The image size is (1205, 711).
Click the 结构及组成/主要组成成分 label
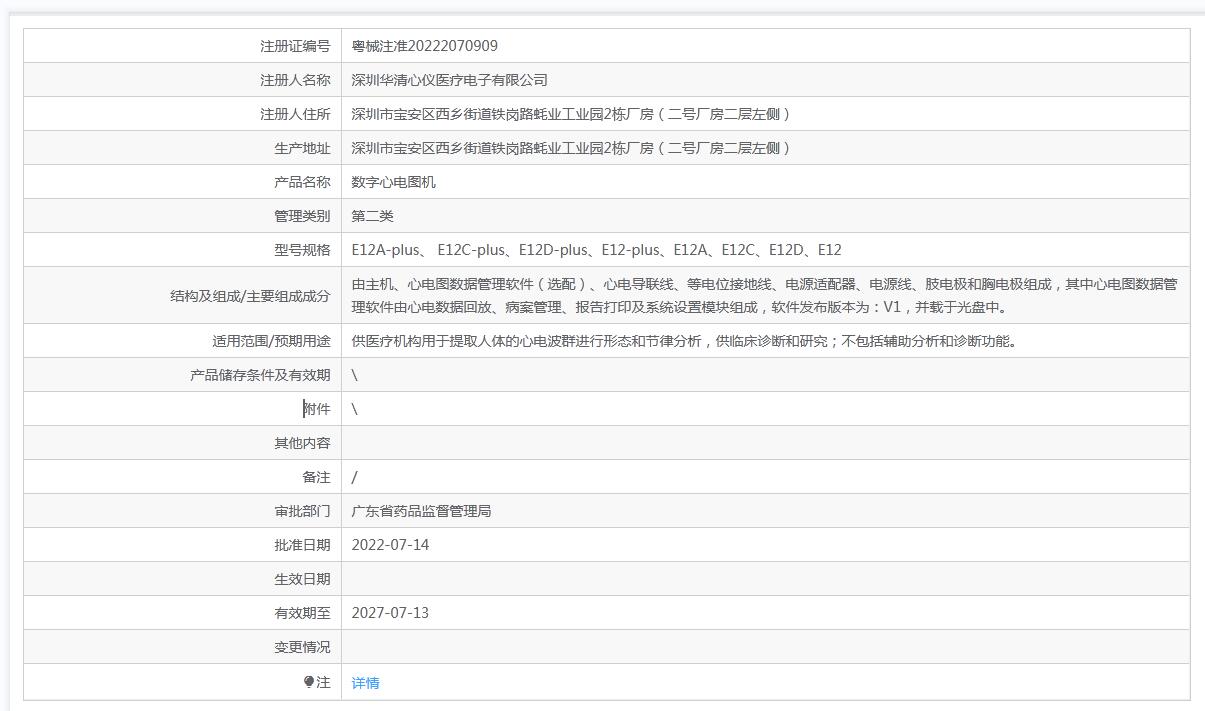[250, 296]
